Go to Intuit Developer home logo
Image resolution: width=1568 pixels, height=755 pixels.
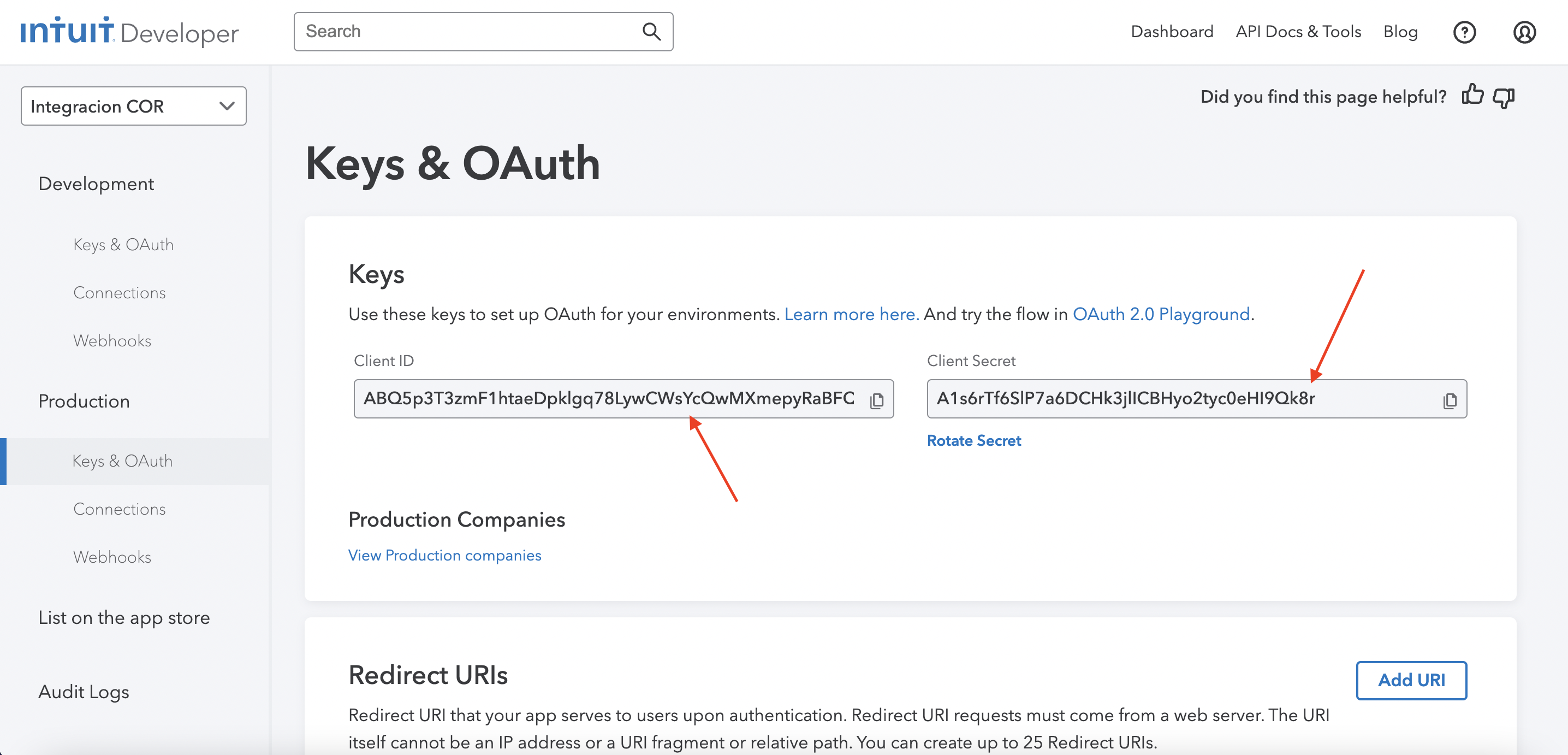(129, 32)
